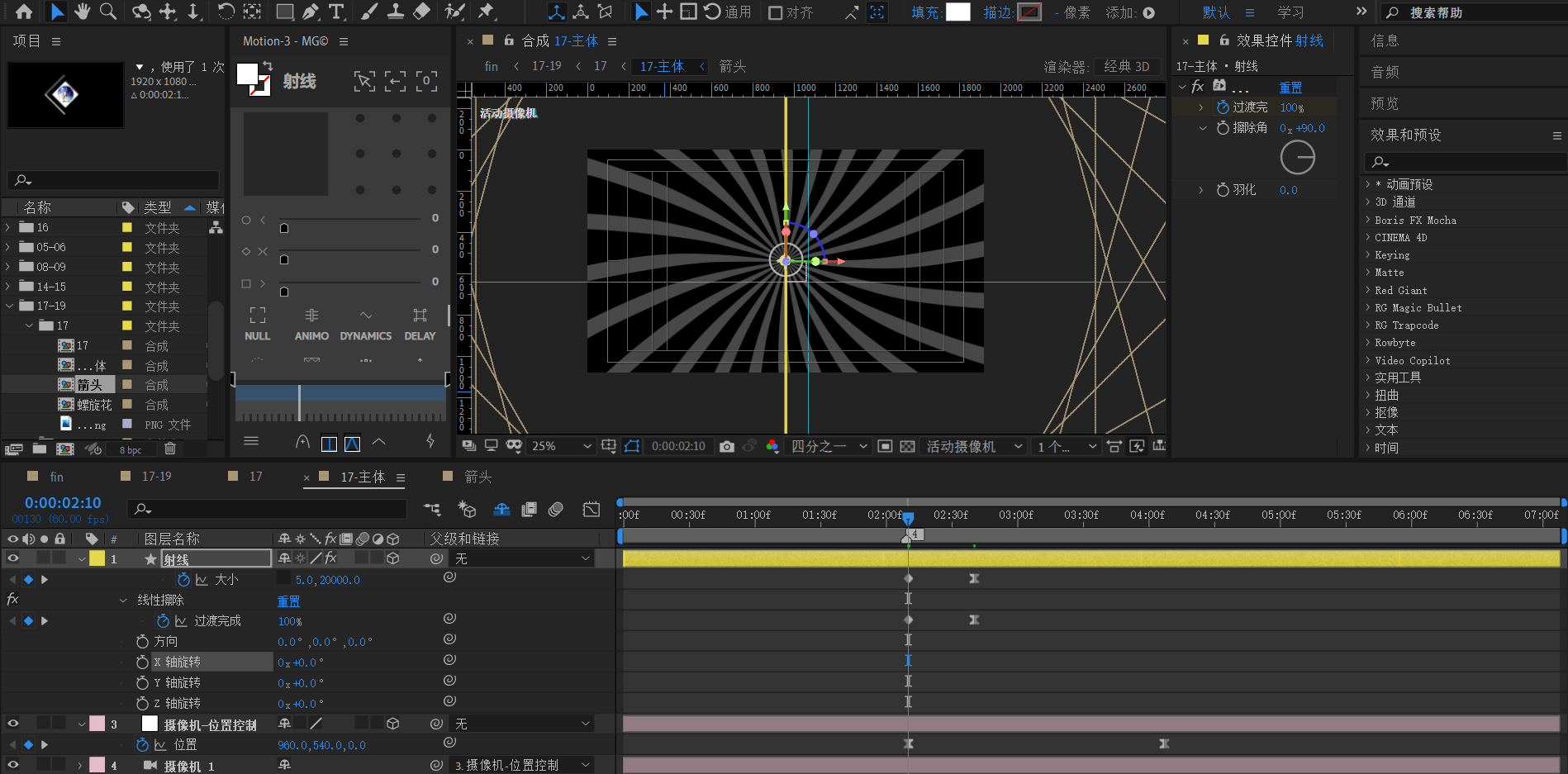The image size is (1568, 774).
Task: Click DYNAMICS button in Motion-3 panel
Action: (x=366, y=325)
